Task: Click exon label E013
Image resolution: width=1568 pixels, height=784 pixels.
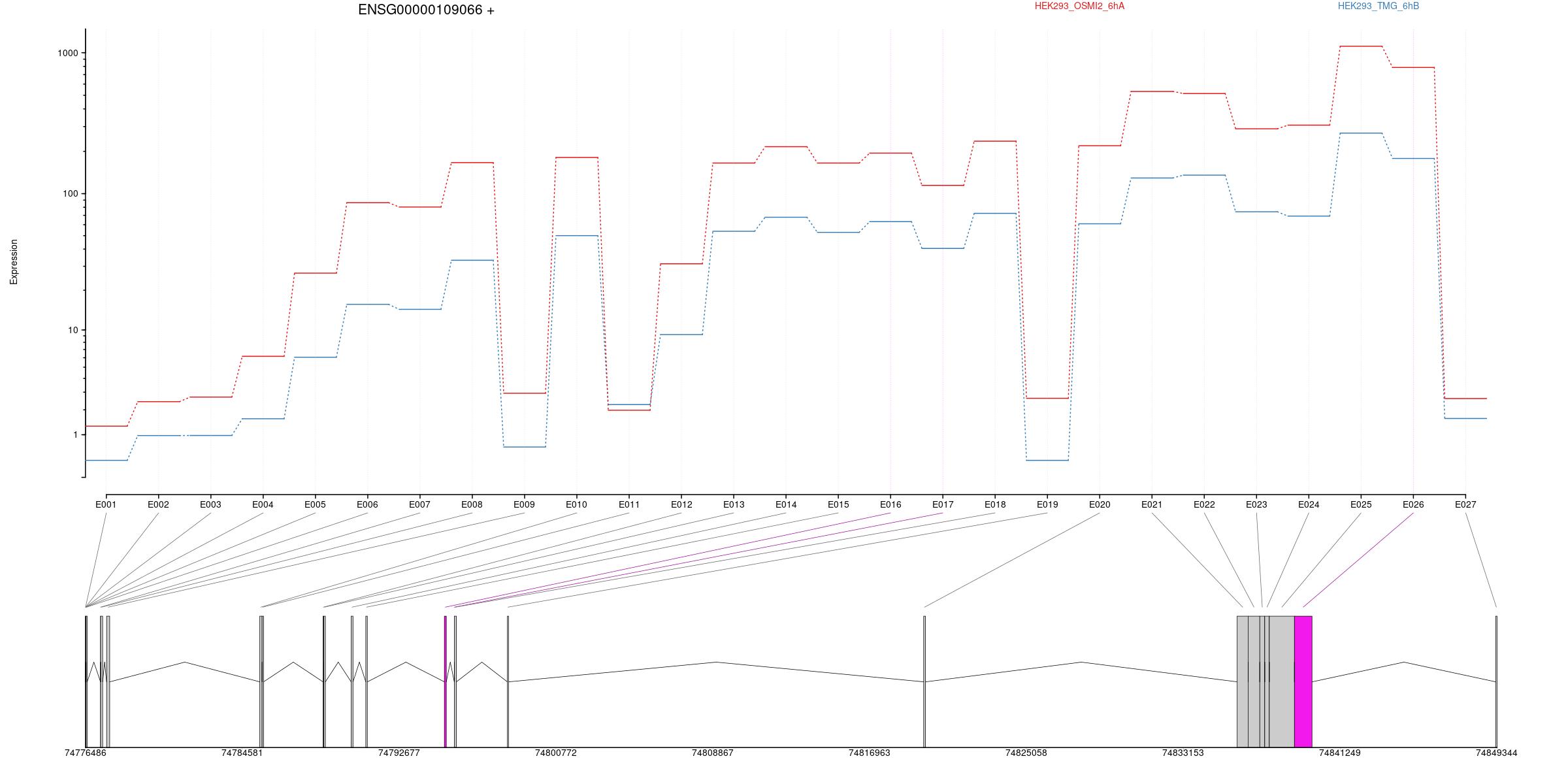Action: (x=734, y=505)
